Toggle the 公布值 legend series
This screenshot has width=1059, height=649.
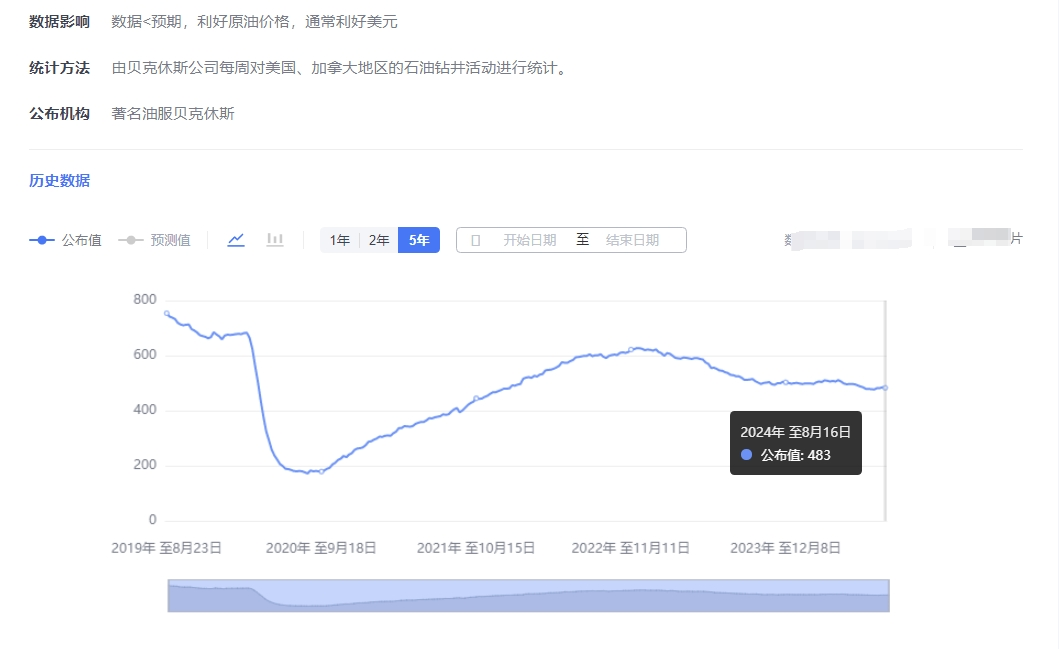point(66,240)
